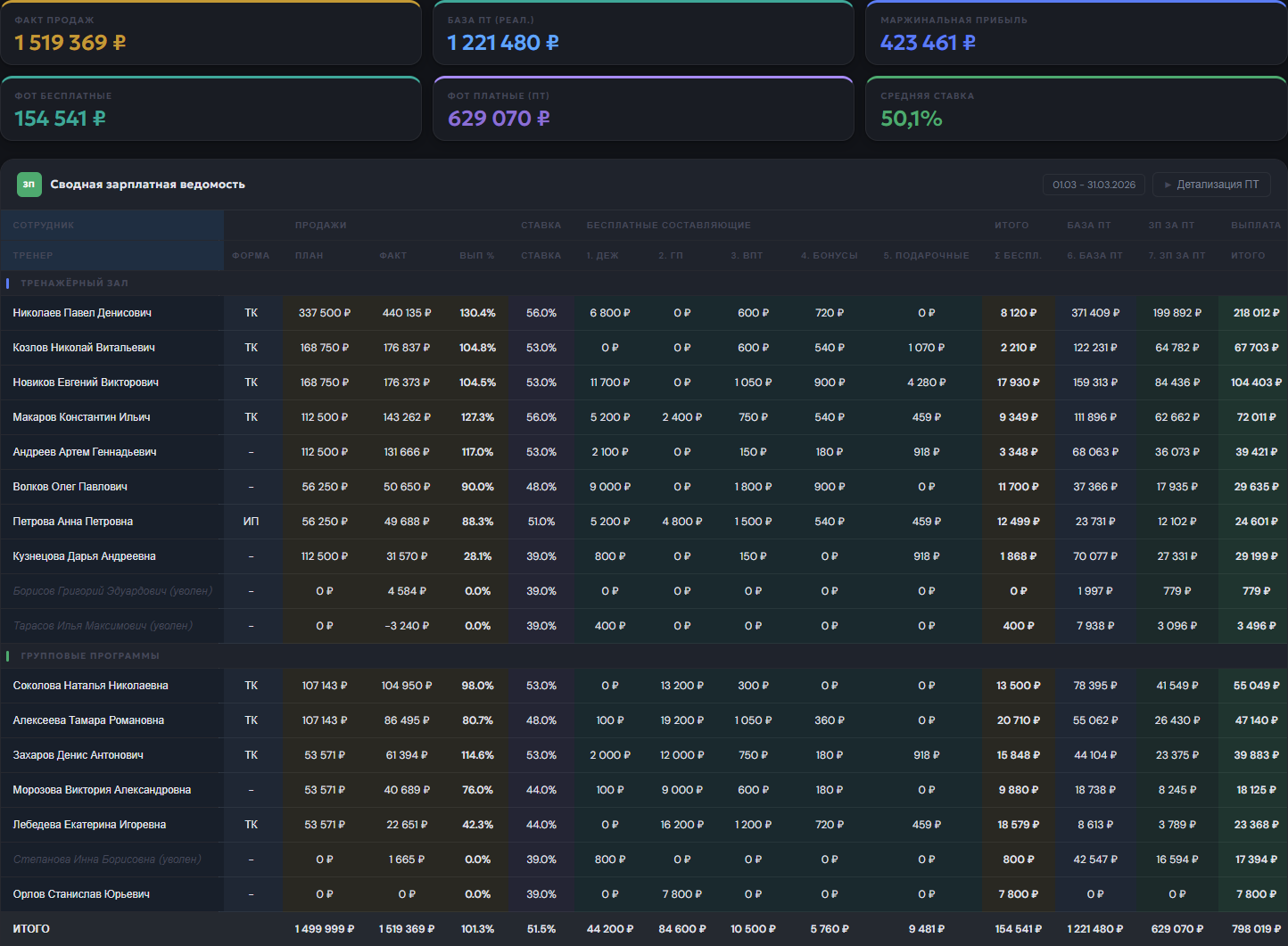
Task: Open dismissed employee Тарасов Илья Максимович
Action: pos(103,626)
